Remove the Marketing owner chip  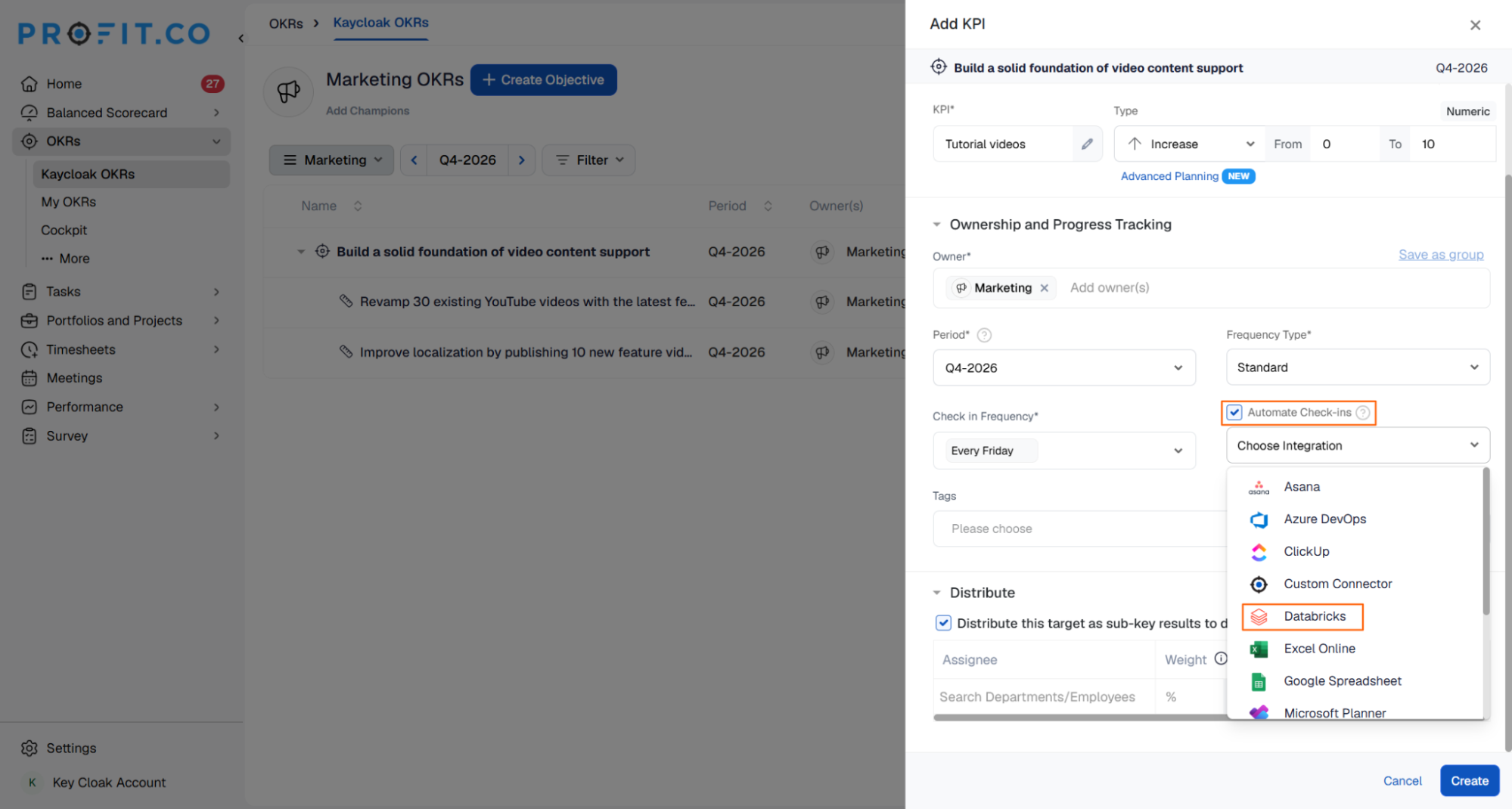1044,288
